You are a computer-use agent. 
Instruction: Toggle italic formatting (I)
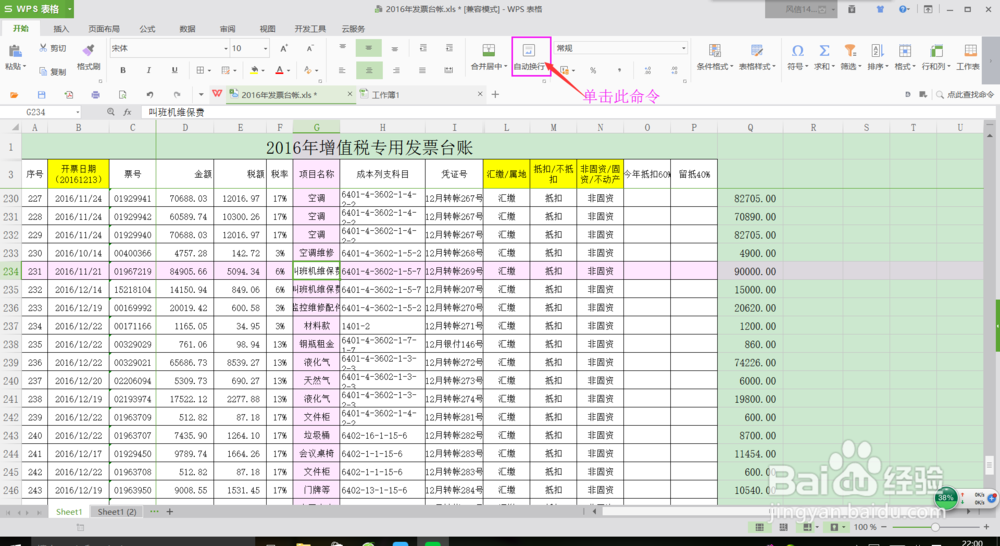[x=149, y=70]
